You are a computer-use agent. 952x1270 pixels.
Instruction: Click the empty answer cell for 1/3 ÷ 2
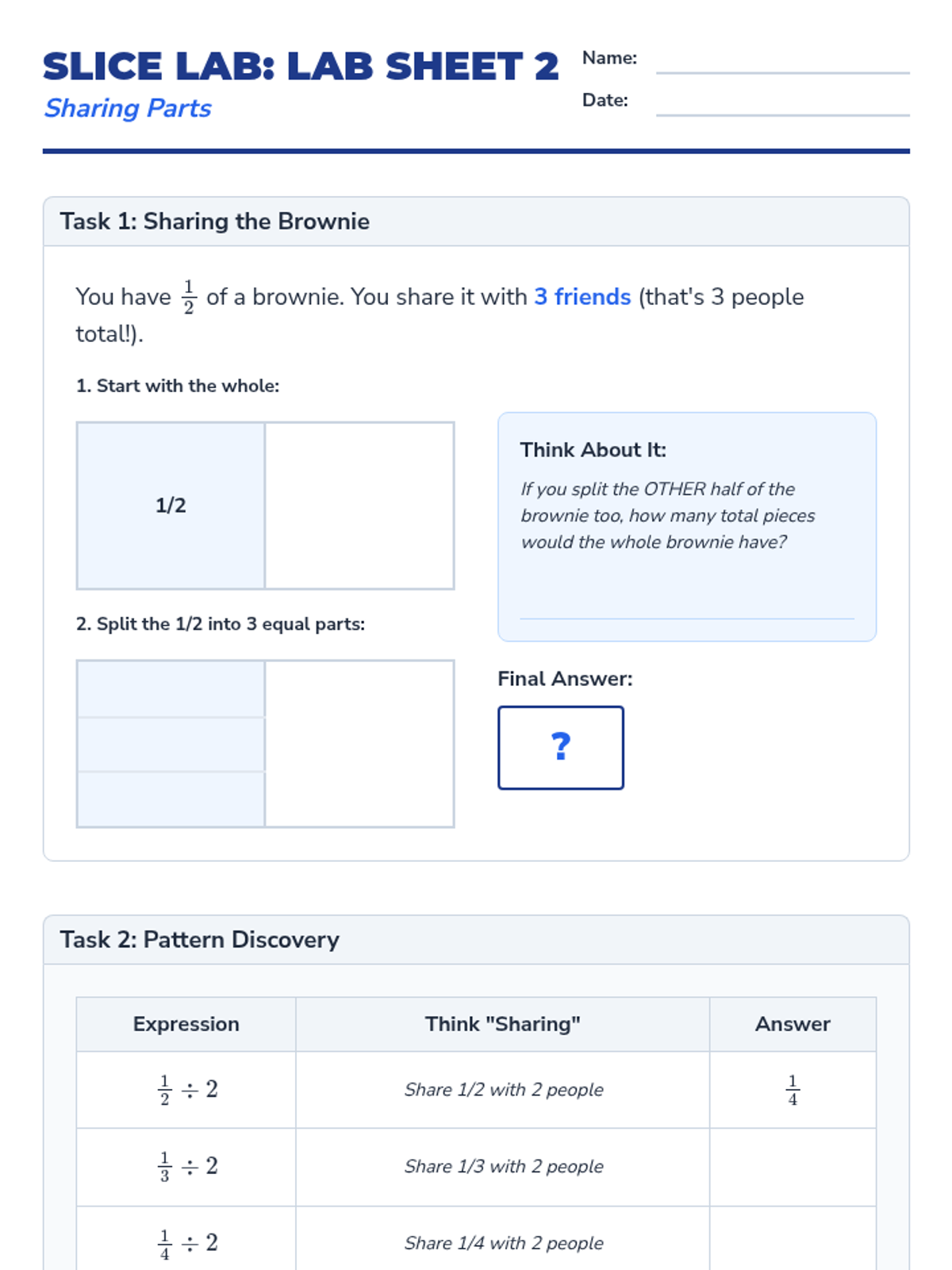coord(793,1167)
